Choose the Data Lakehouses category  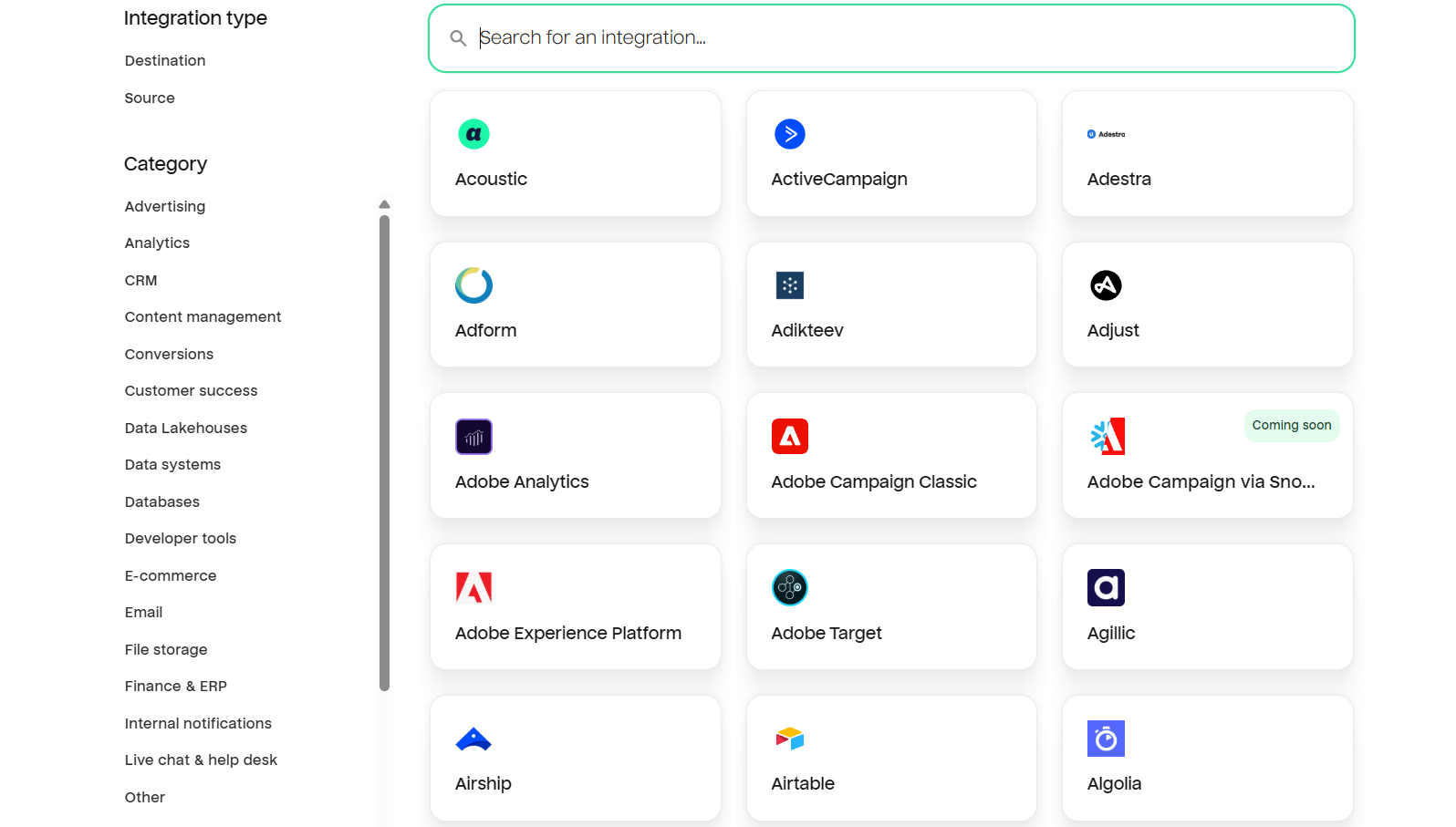click(x=186, y=428)
